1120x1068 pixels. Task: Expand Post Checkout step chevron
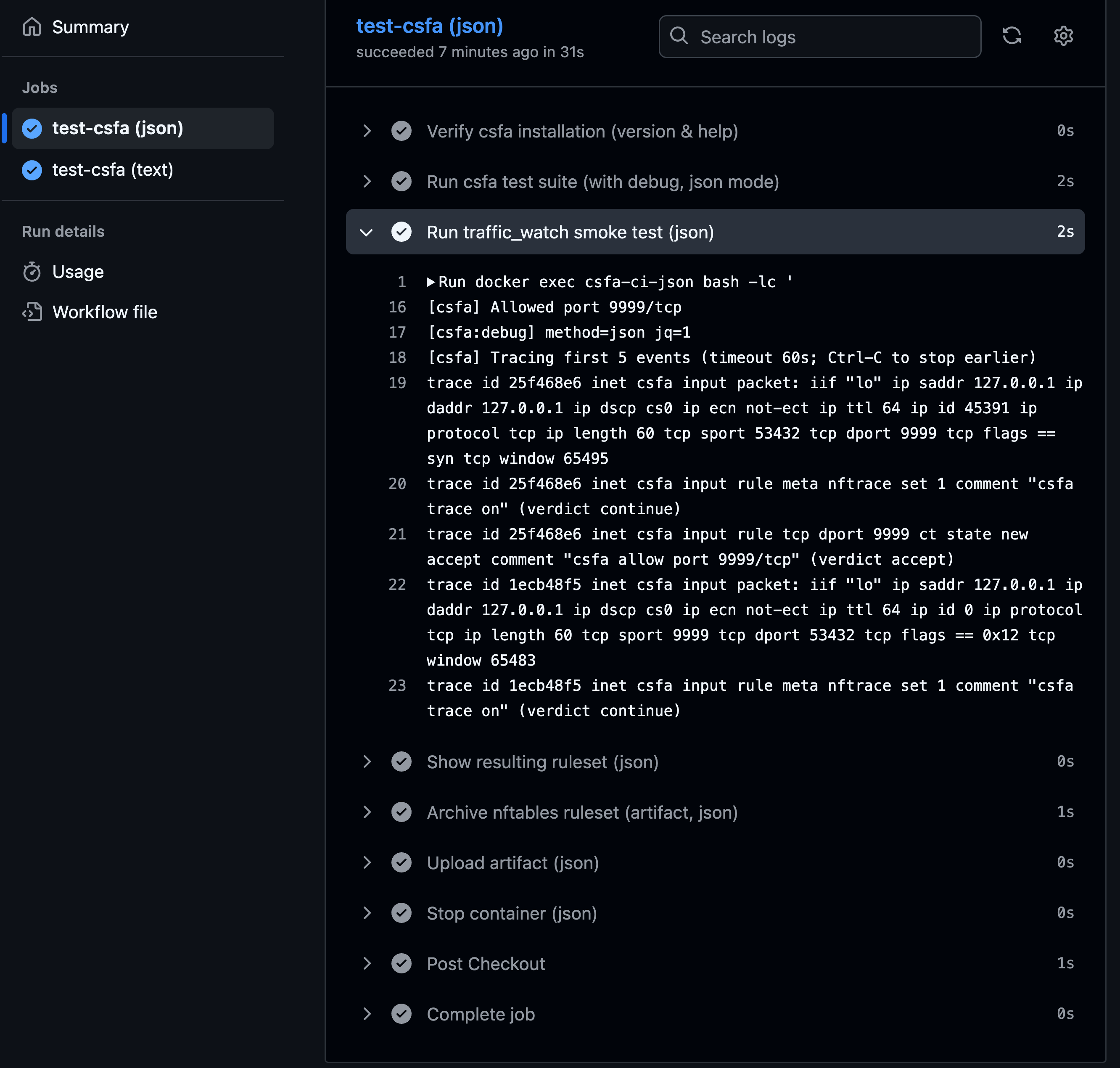(367, 963)
